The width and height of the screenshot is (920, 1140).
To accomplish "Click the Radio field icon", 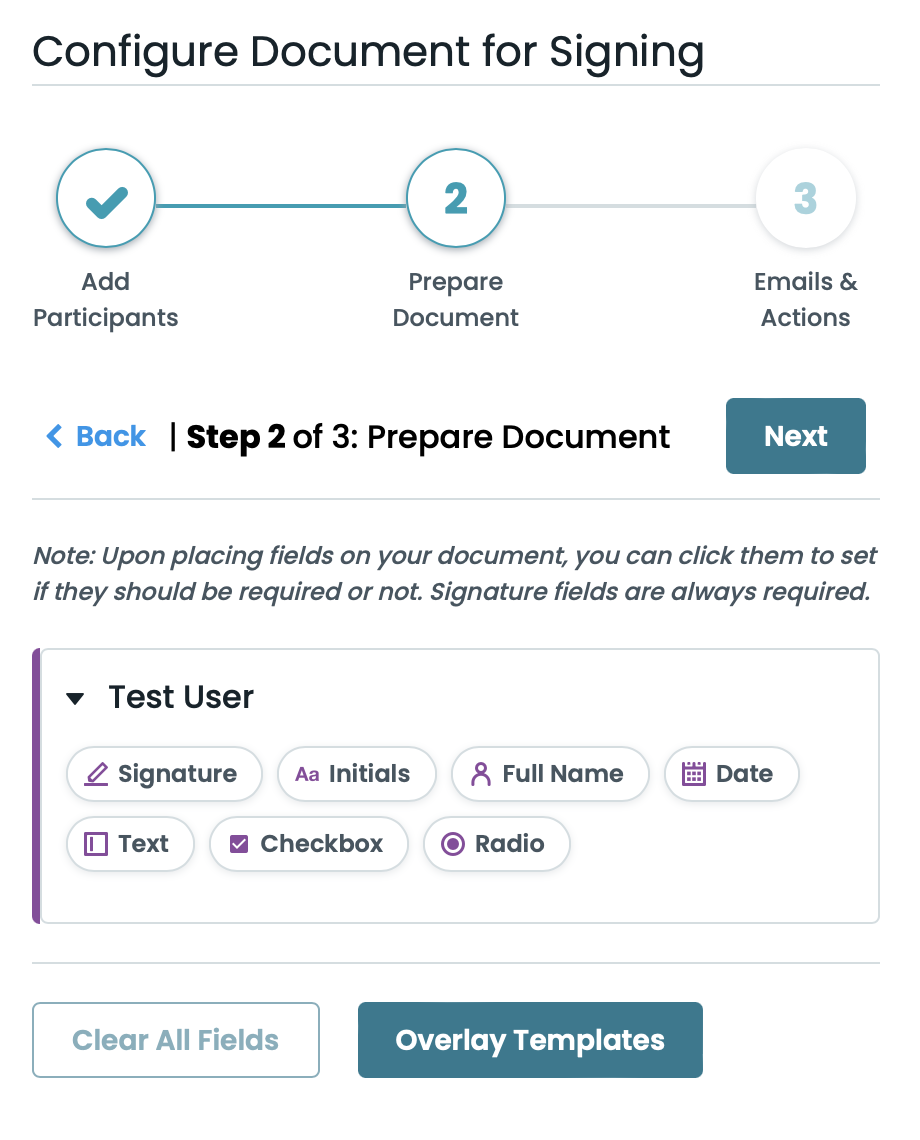I will (x=453, y=844).
